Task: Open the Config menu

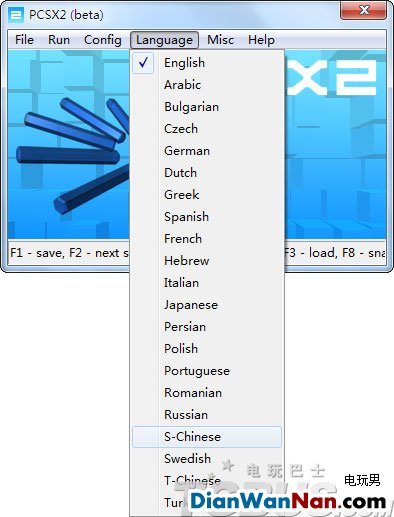Action: [103, 40]
